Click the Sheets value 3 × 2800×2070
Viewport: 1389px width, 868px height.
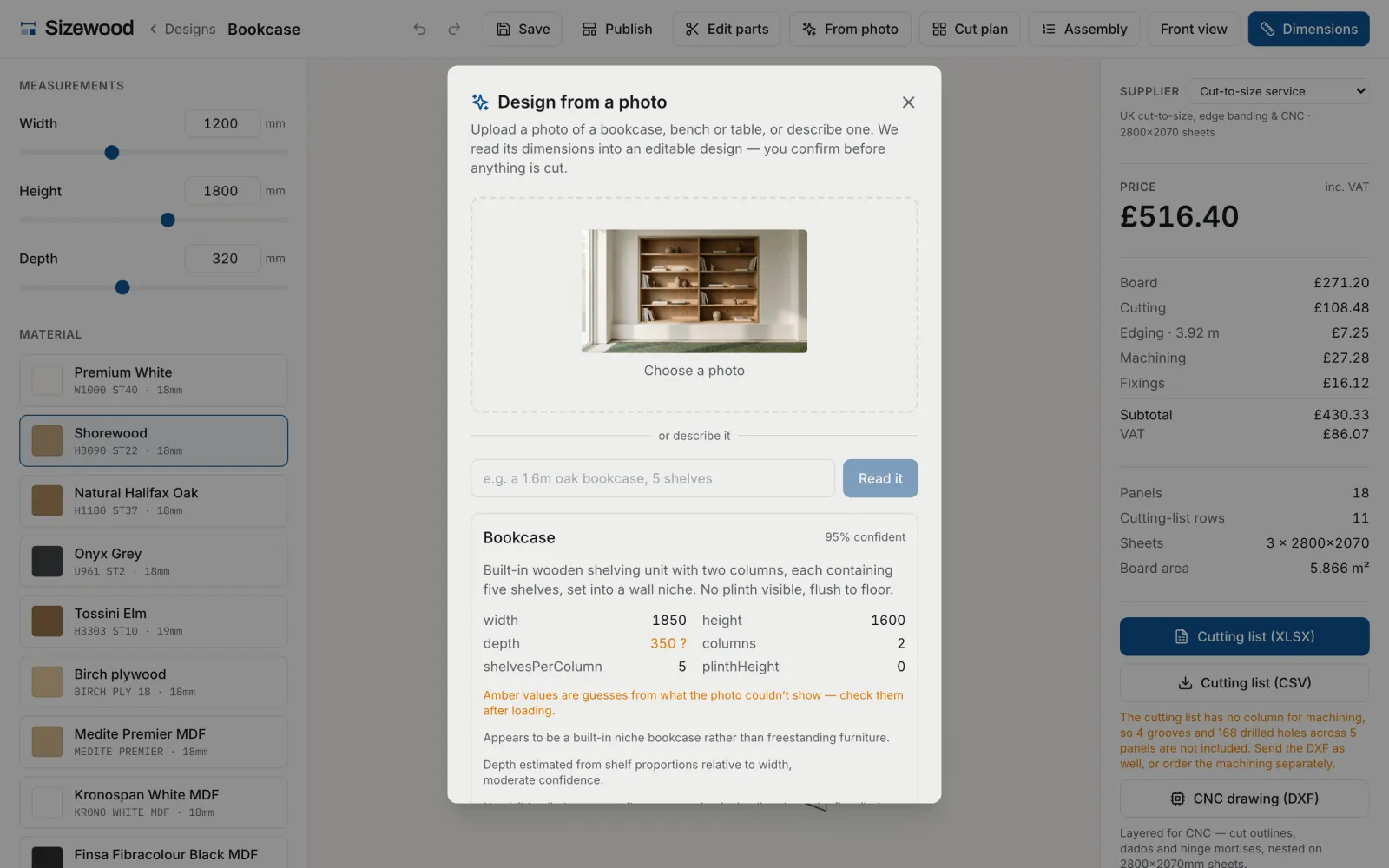(1317, 543)
